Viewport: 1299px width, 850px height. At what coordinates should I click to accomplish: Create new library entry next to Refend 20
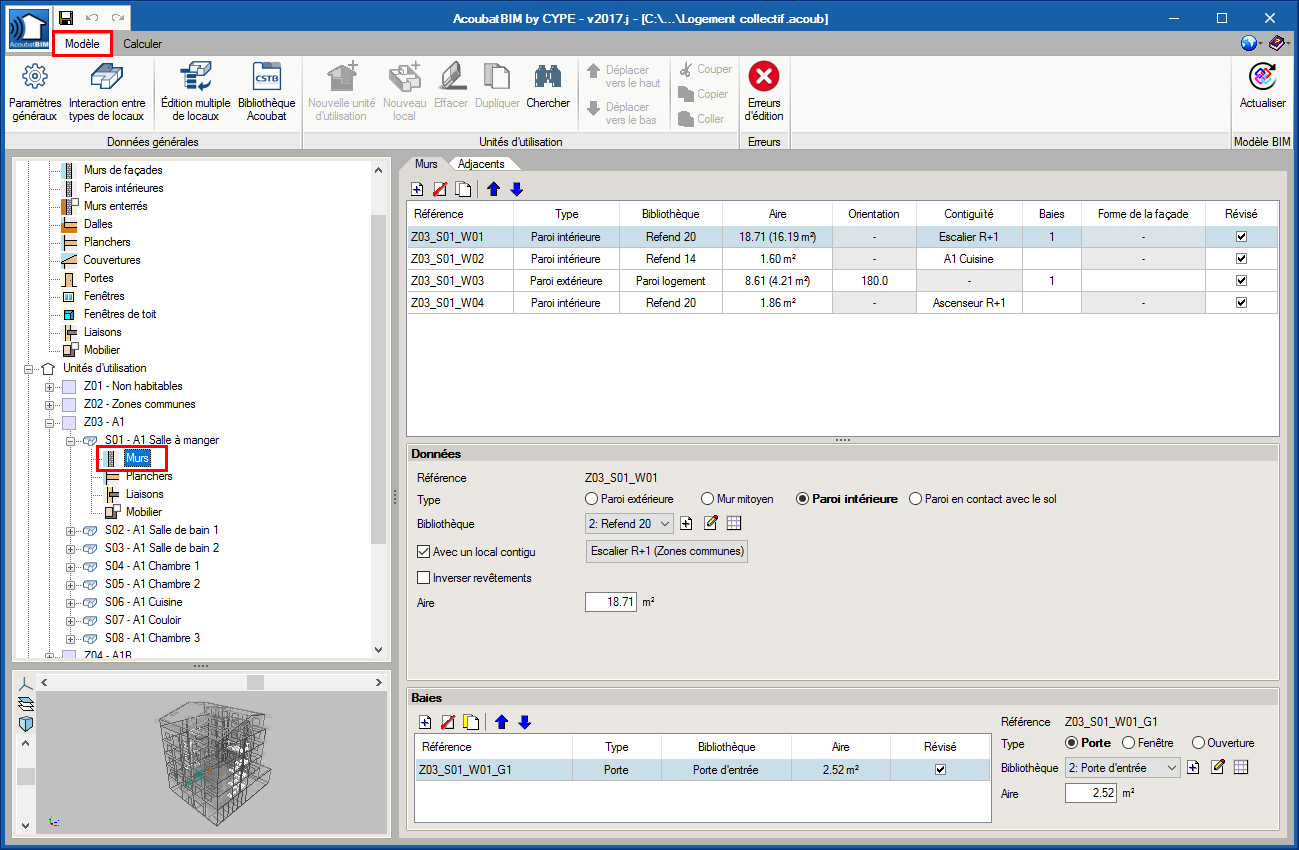point(687,523)
